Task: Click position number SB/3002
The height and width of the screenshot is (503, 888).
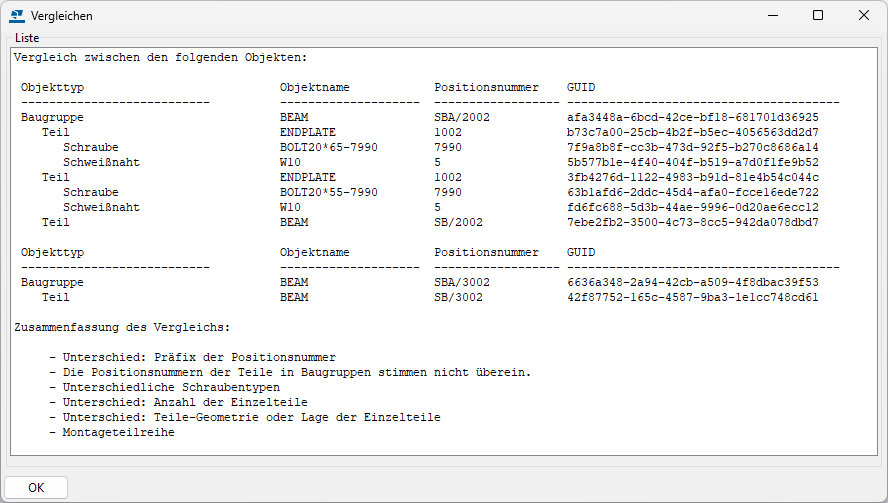Action: pyautogui.click(x=459, y=297)
